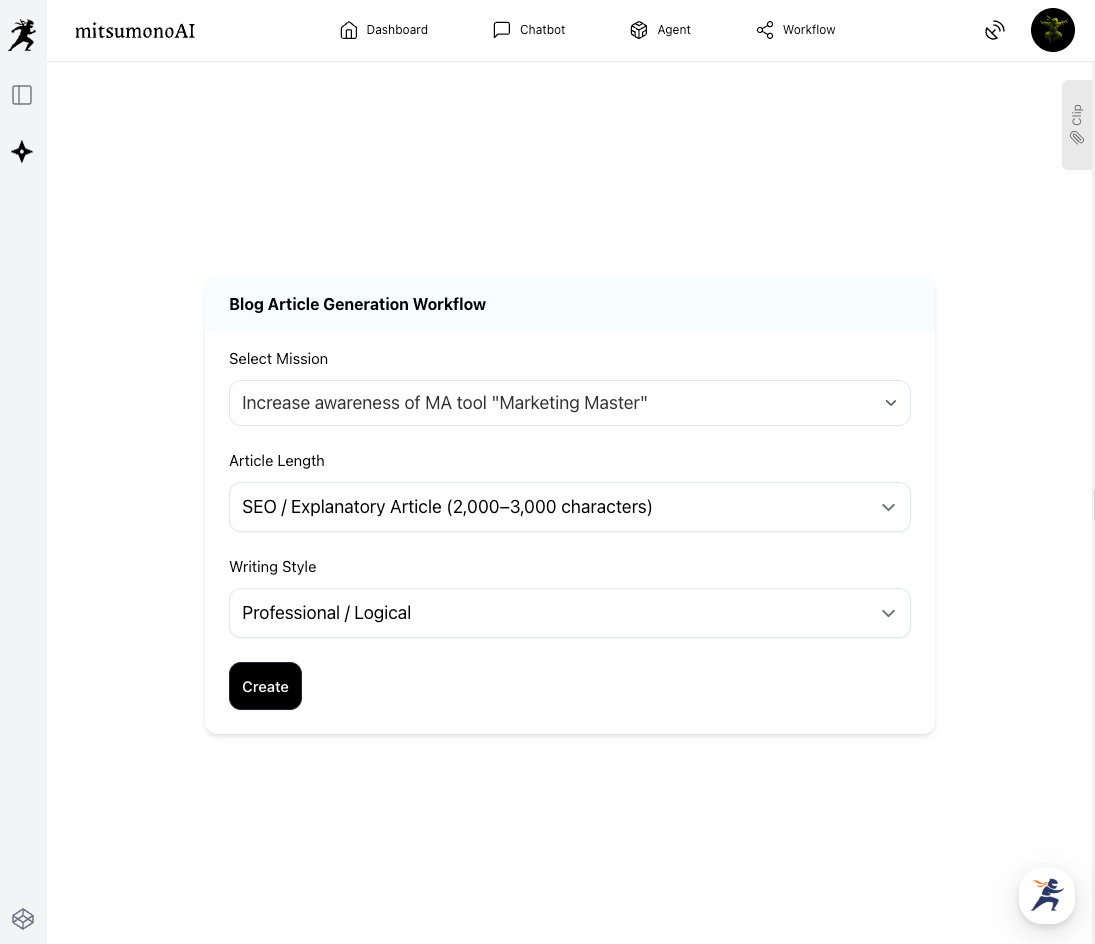The width and height of the screenshot is (1095, 944).
Task: Open the Article Length dropdown
Action: (569, 507)
